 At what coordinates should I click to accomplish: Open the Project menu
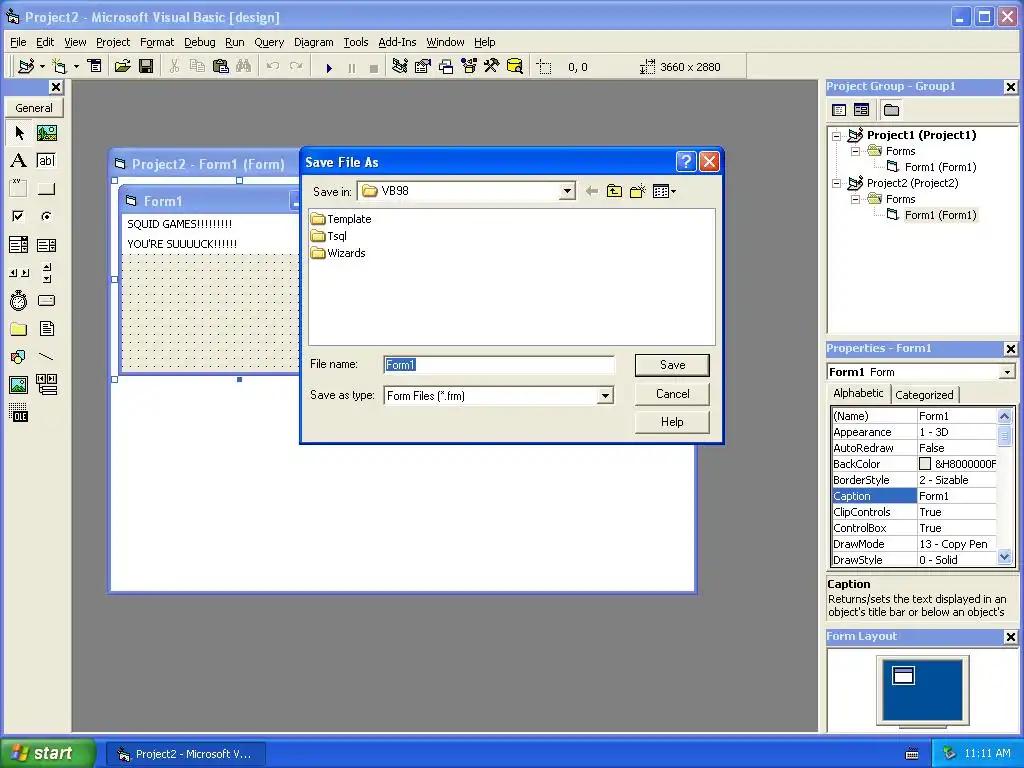(113, 42)
